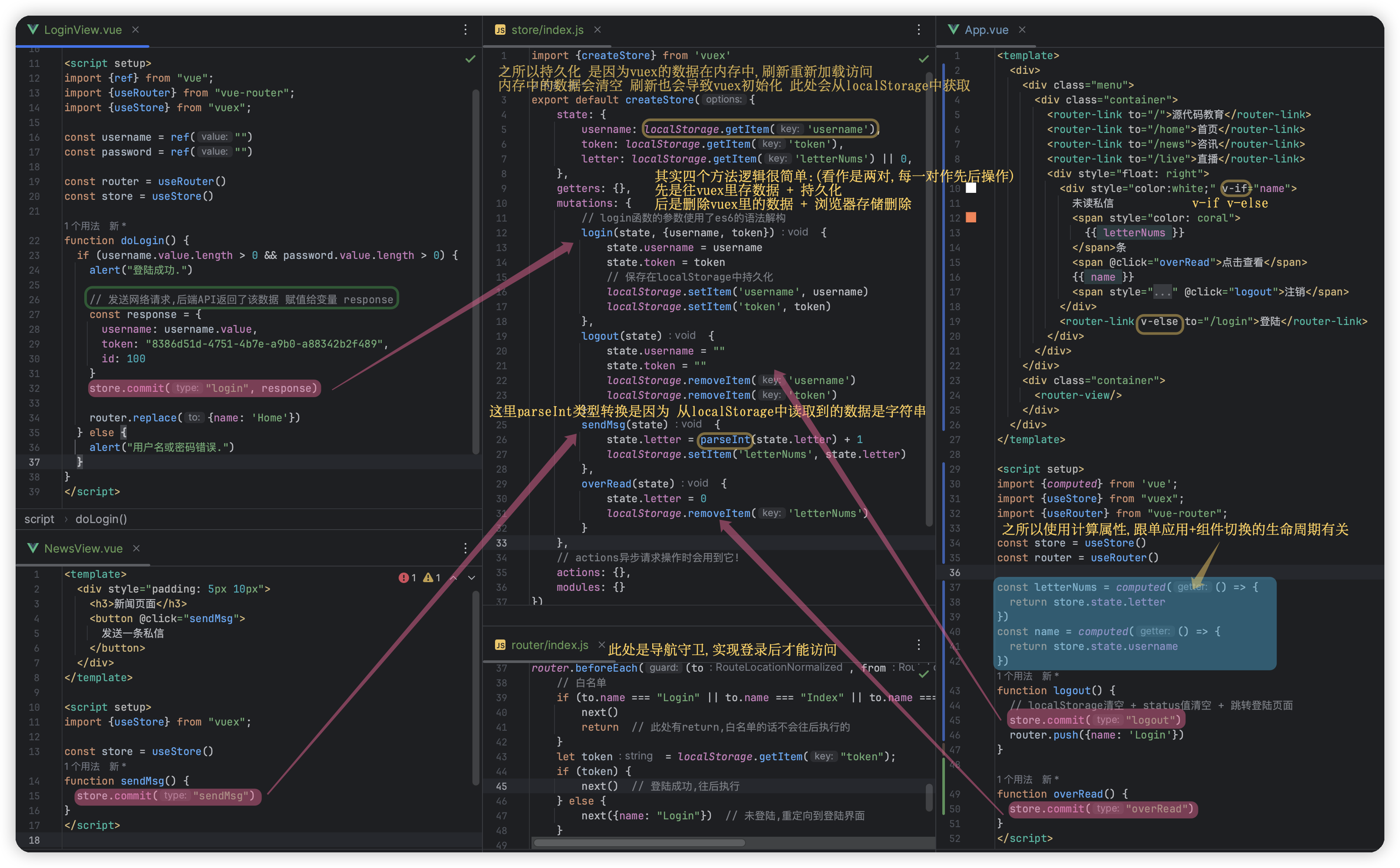This screenshot has width=1400, height=868.
Task: Open the three-dot tab options menu for NewsView.vue
Action: coord(466,548)
